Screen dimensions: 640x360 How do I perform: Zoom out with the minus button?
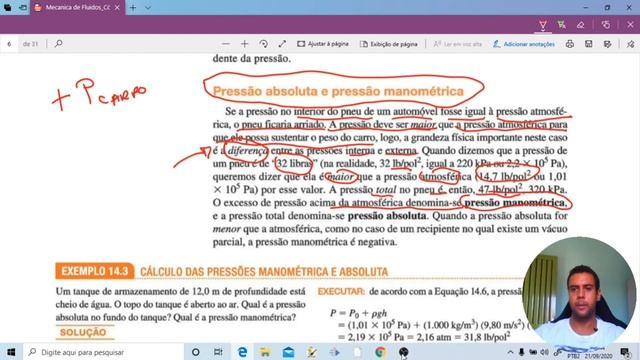coord(226,44)
